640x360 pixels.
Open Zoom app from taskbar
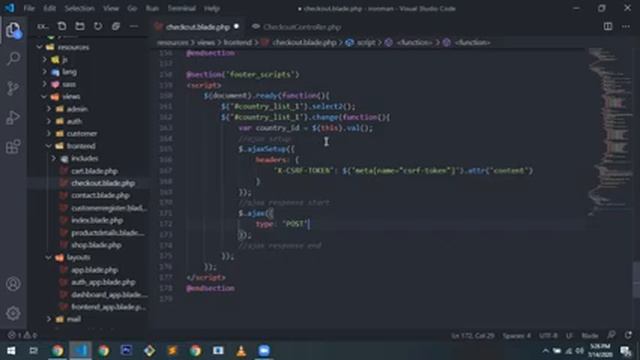pyautogui.click(x=264, y=351)
